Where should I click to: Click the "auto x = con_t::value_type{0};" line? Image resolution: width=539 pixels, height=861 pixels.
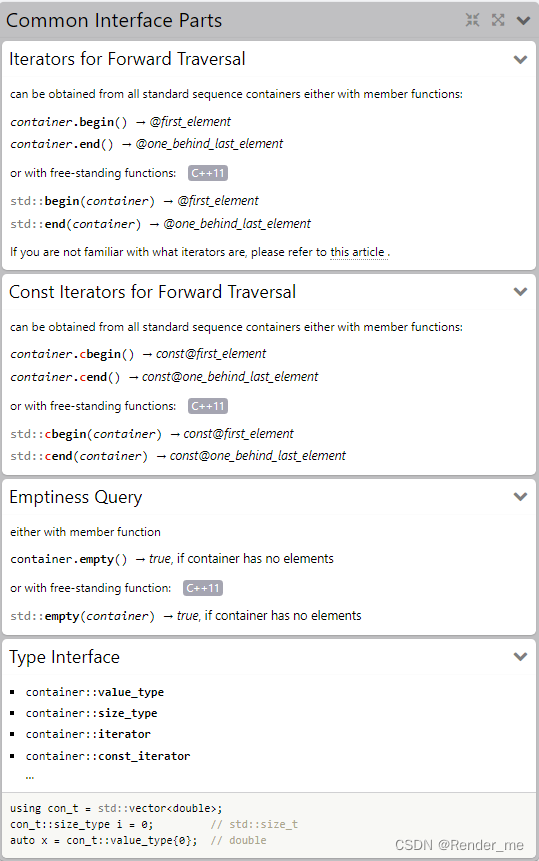[103, 840]
